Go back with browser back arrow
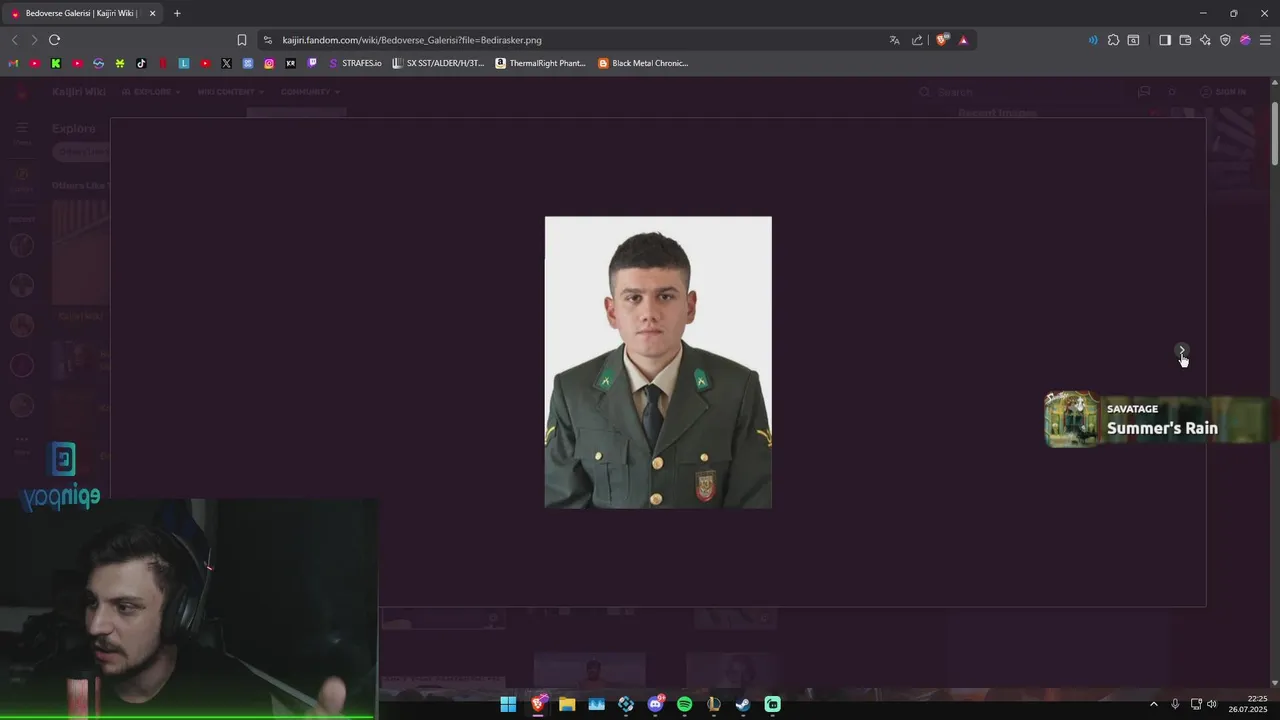1280x720 pixels. tap(14, 40)
